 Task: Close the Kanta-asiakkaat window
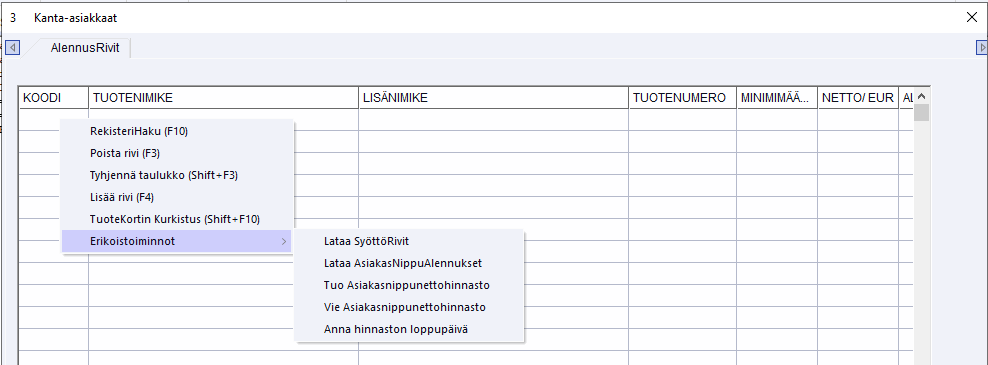click(971, 18)
